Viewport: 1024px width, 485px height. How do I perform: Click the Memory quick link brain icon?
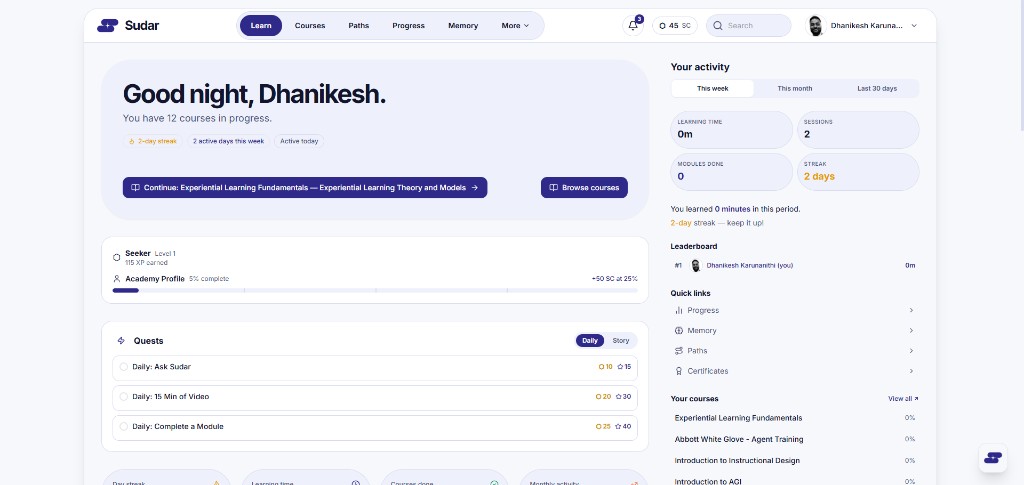679,331
